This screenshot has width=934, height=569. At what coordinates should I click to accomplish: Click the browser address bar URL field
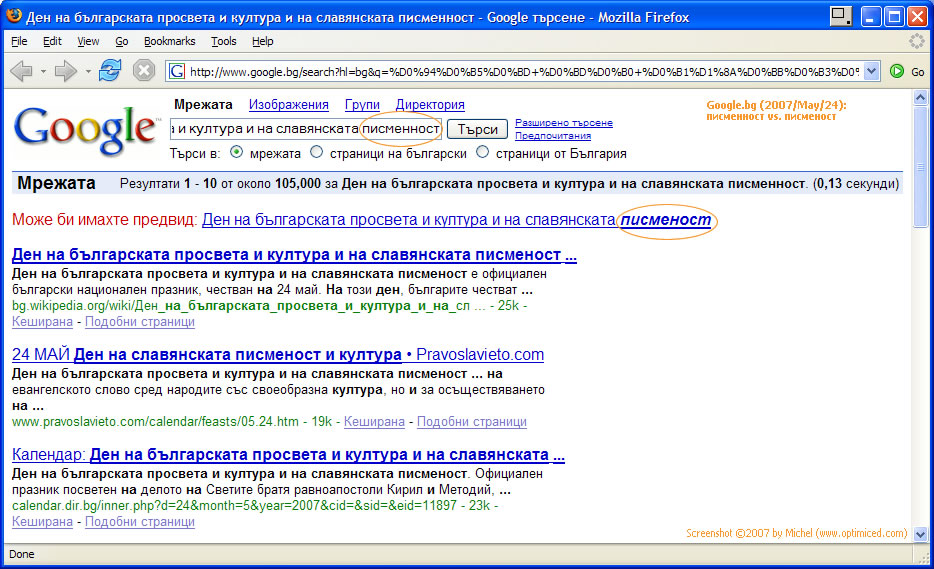click(524, 71)
